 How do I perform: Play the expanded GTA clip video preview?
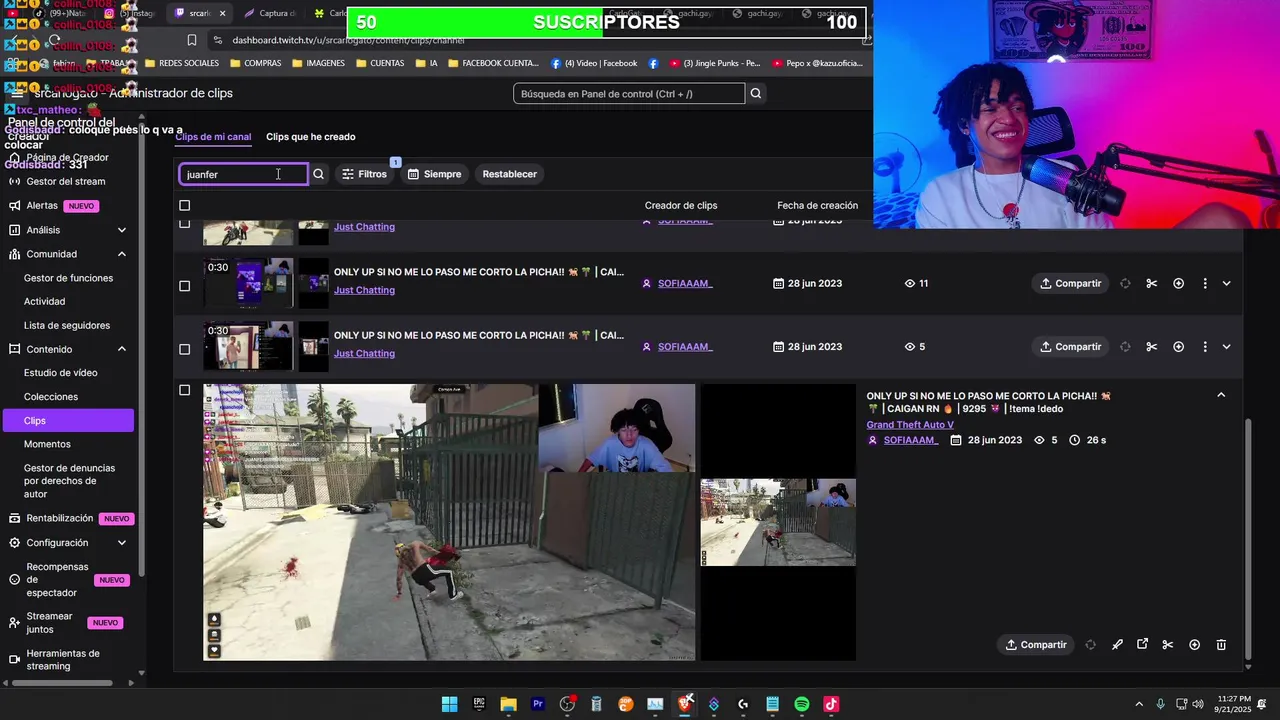point(449,522)
